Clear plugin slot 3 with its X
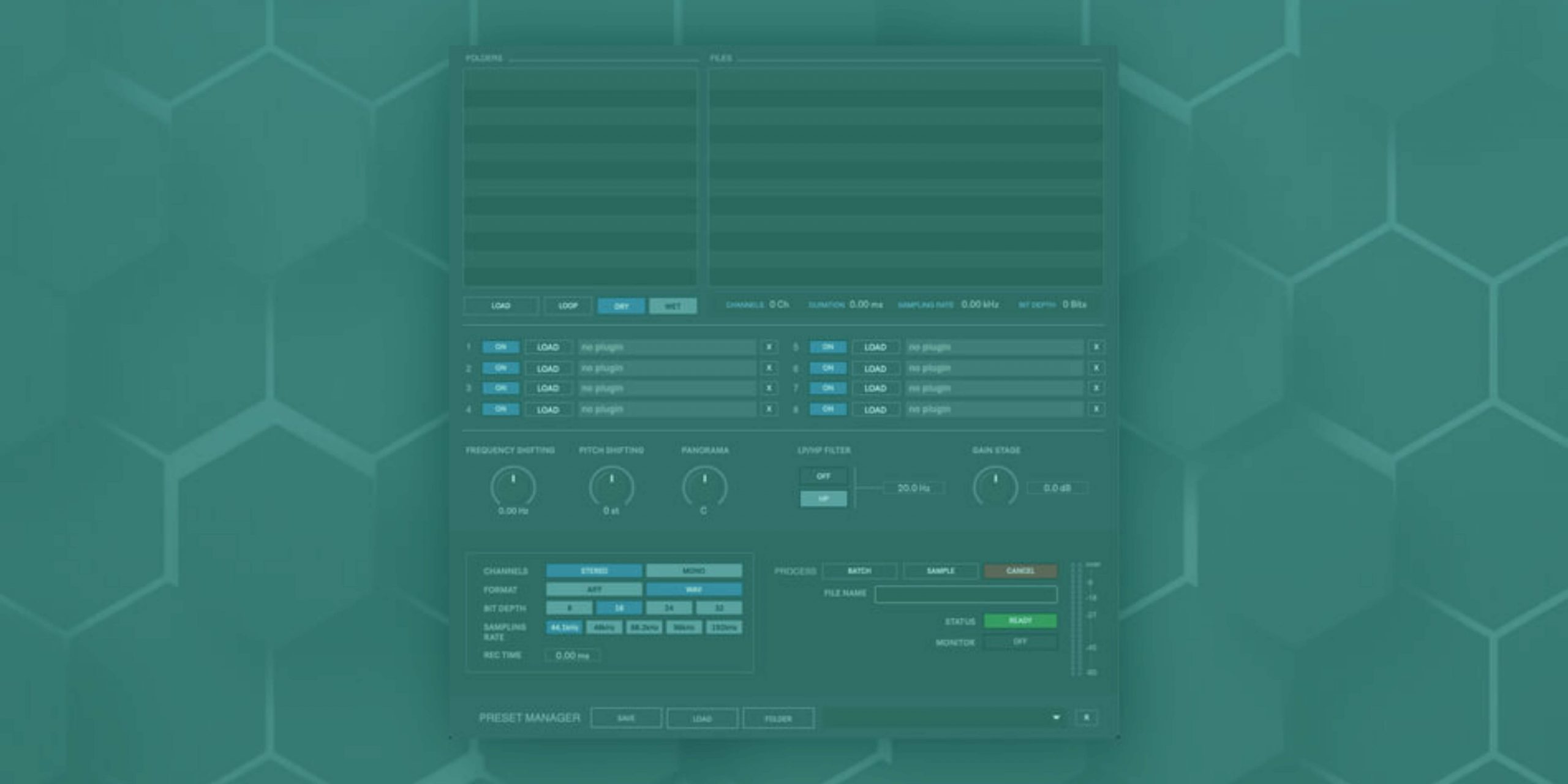 coord(769,388)
